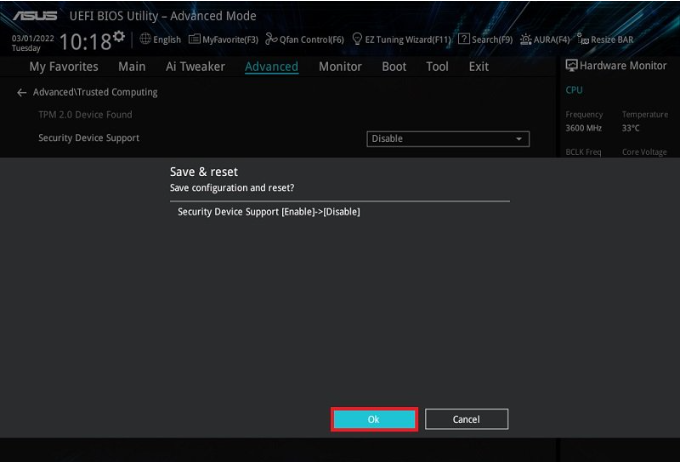Click the Resize BAR icon

(583, 39)
